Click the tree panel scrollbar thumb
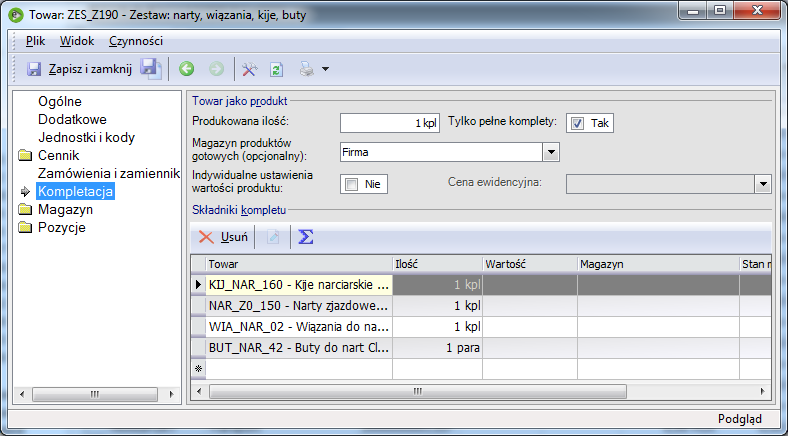Image resolution: width=788 pixels, height=436 pixels. [94, 395]
